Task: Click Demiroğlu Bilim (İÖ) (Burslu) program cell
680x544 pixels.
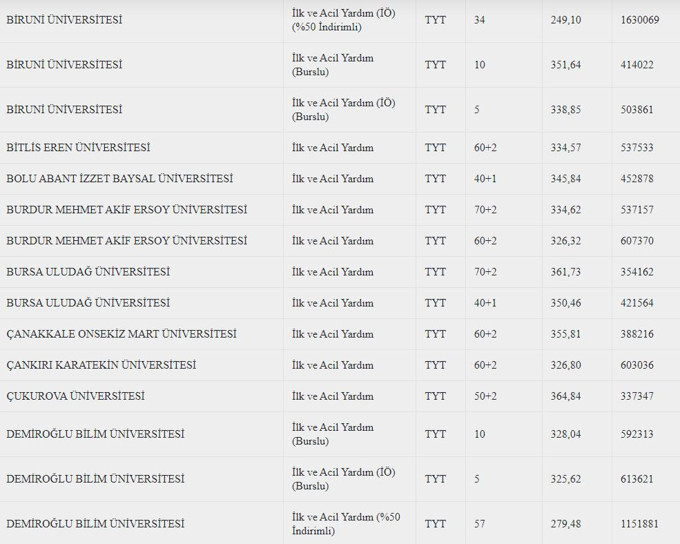Action: click(x=343, y=479)
